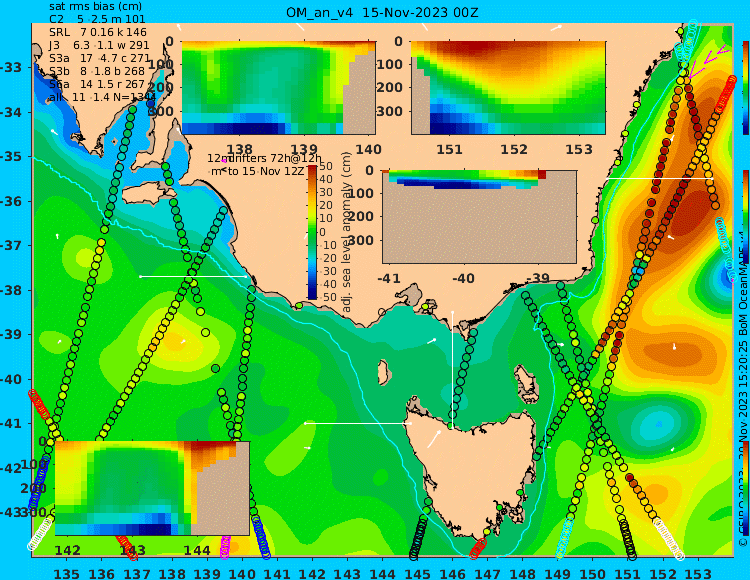Click the '-33' latitude axis label
This screenshot has height=580, width=750.
click(12, 67)
